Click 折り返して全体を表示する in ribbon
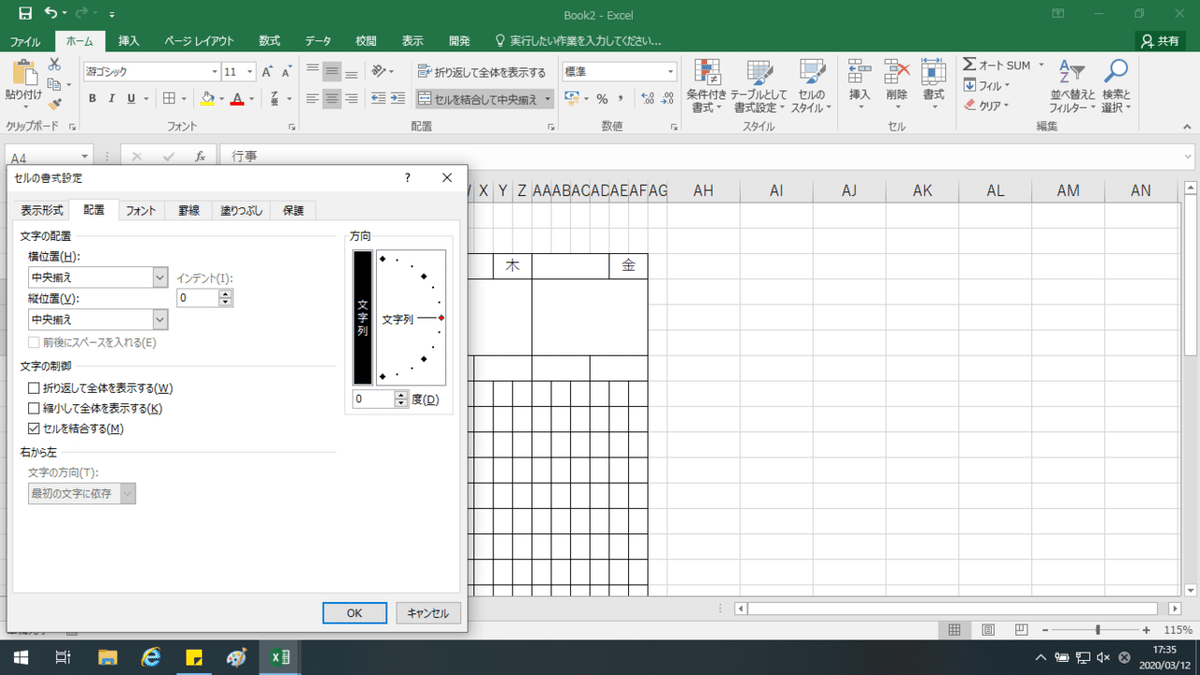The image size is (1200, 675). click(x=482, y=72)
